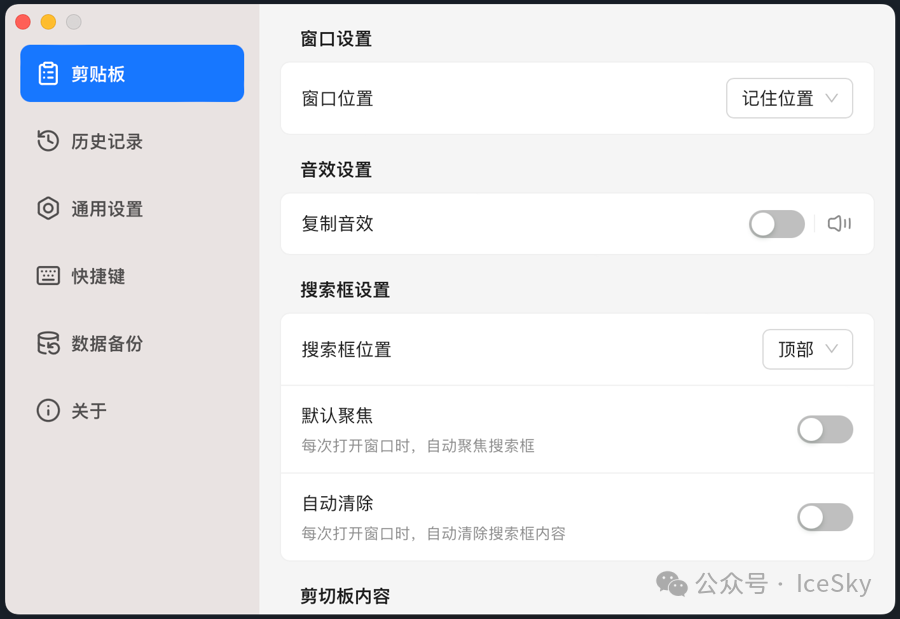Click the chevron arrow beside 顶部

(832, 350)
